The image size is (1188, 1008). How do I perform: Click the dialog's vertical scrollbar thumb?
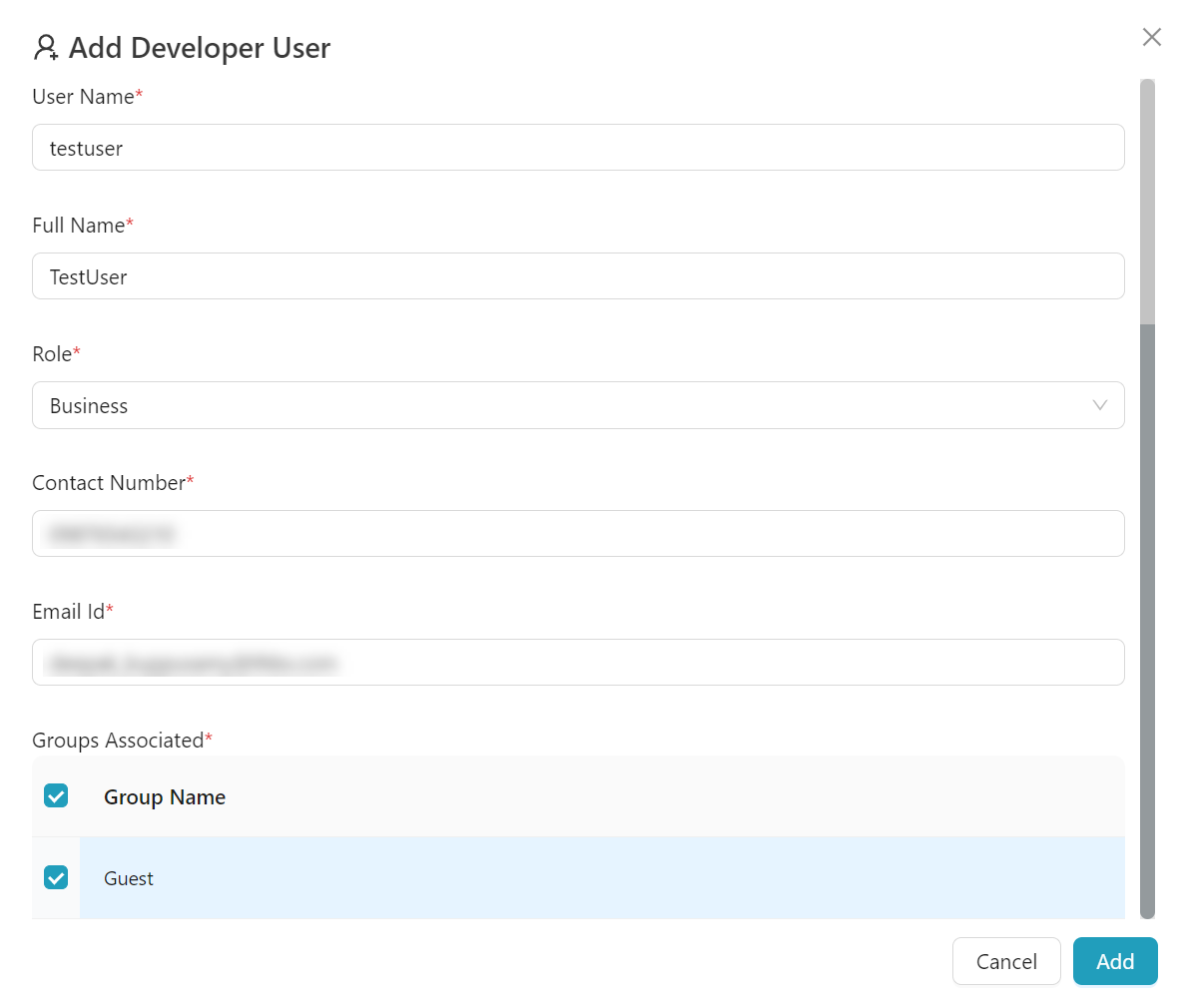pos(1147,200)
